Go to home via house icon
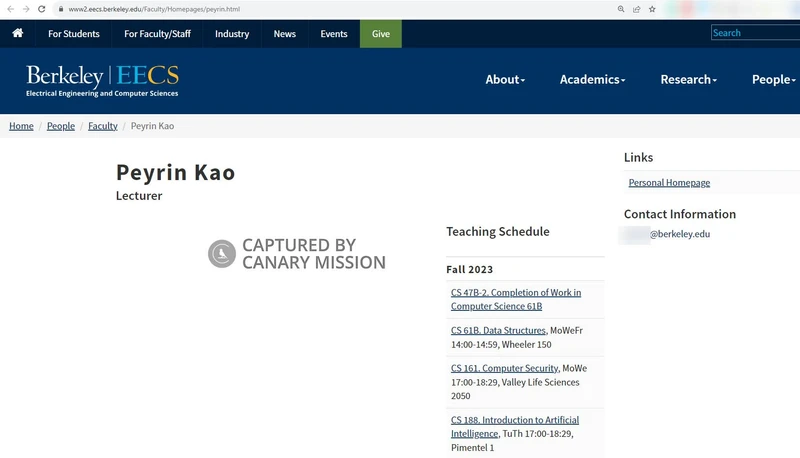 point(18,33)
